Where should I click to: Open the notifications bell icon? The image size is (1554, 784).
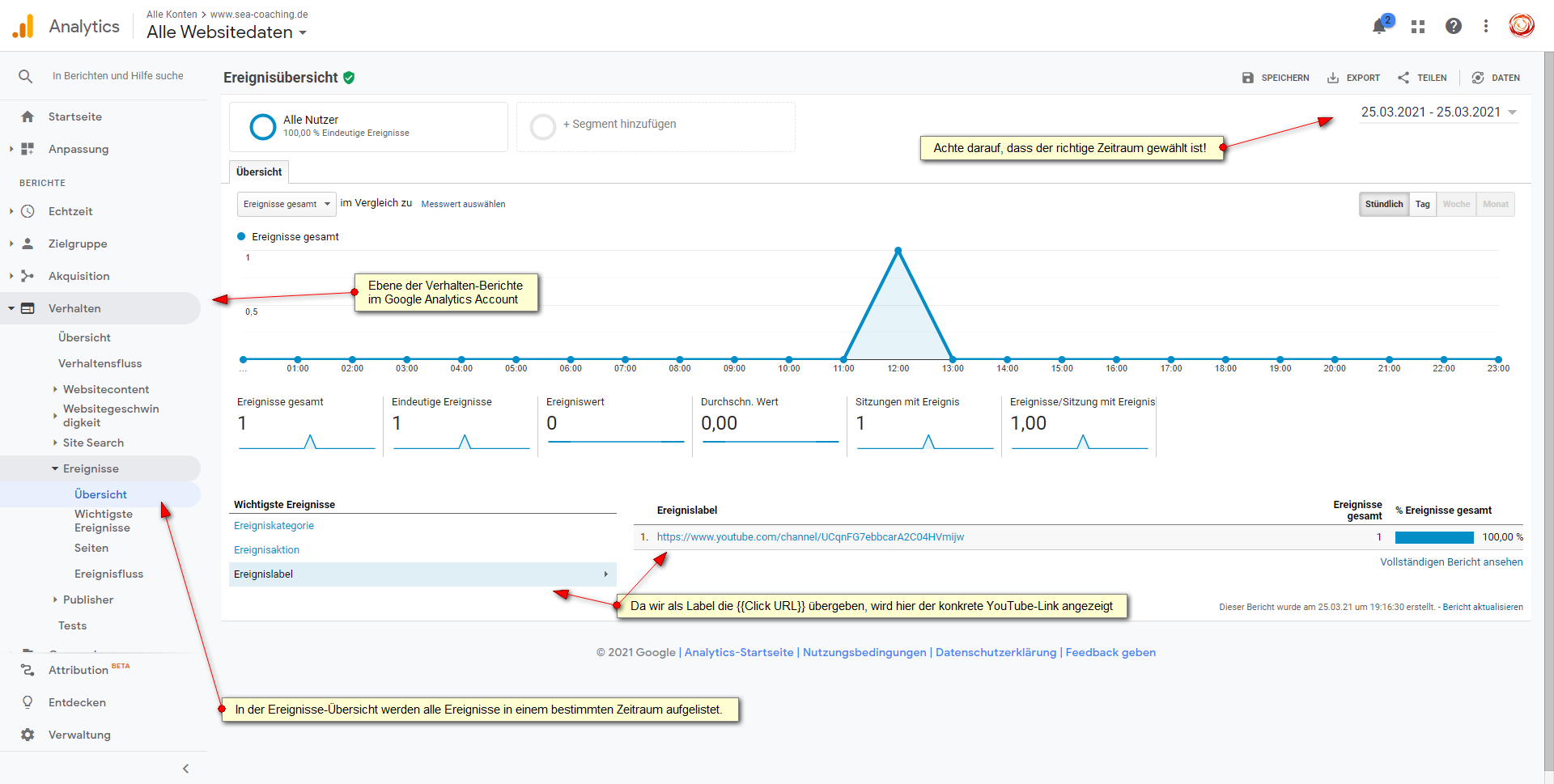(1380, 27)
